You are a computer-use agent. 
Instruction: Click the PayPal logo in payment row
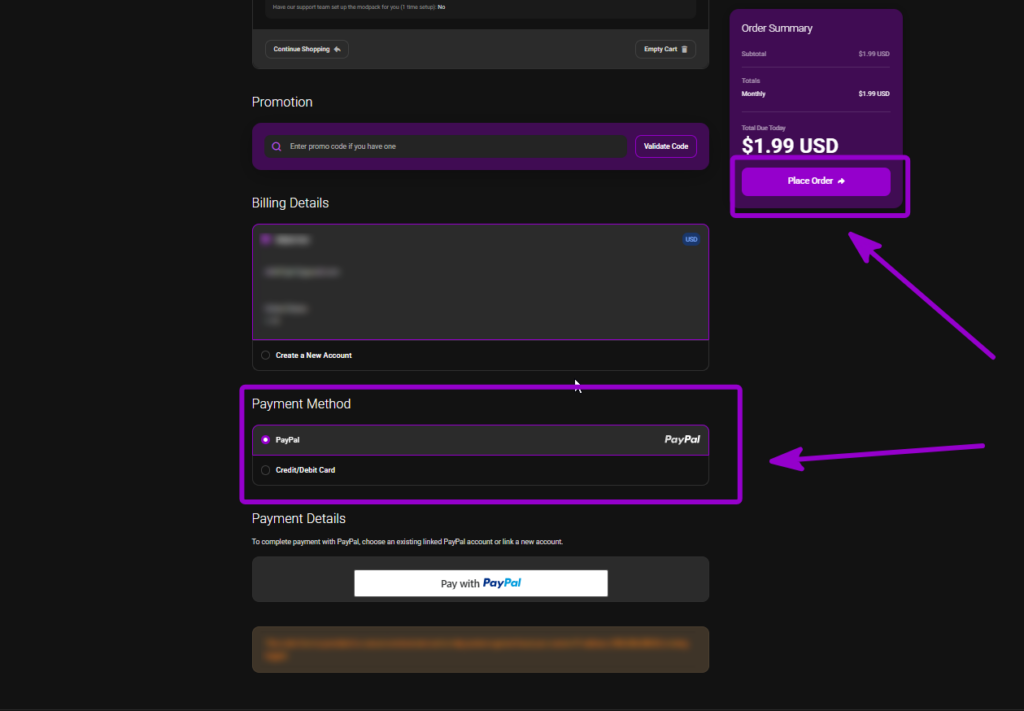[682, 439]
